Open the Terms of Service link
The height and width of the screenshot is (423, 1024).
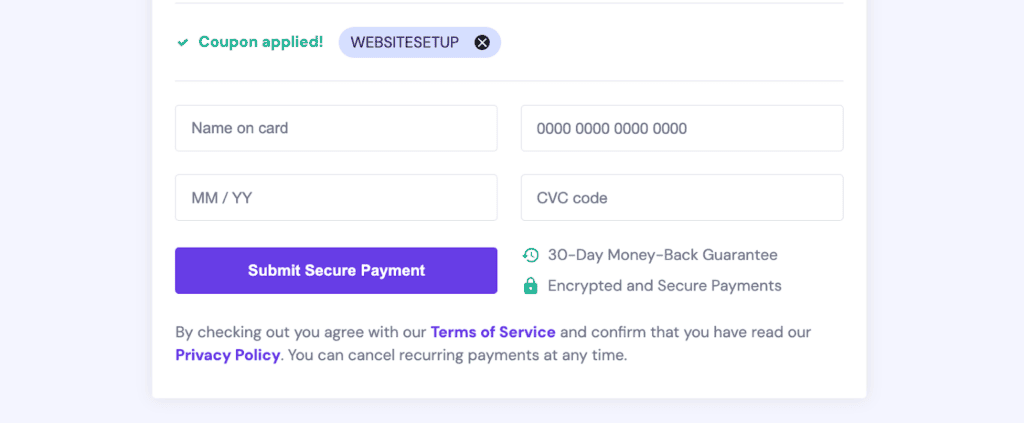492,332
